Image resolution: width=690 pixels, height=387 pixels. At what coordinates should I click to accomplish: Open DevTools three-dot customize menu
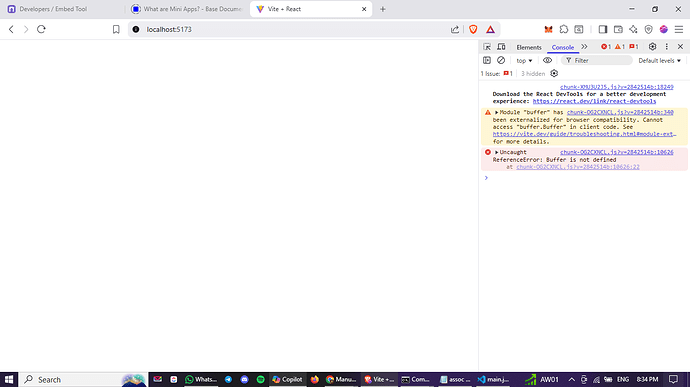(667, 47)
